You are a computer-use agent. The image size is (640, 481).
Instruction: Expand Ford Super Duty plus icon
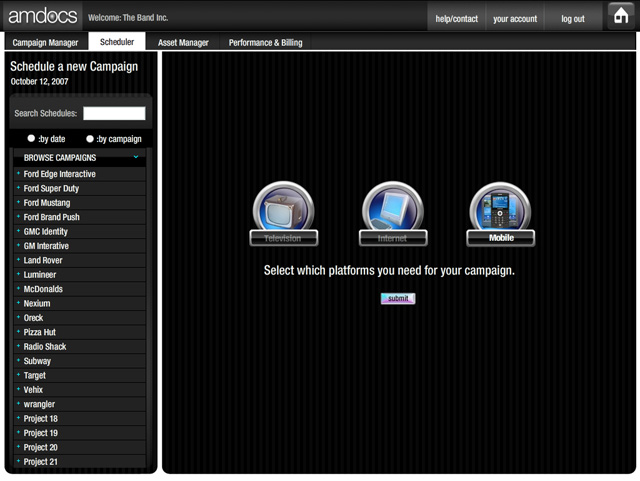click(18, 188)
